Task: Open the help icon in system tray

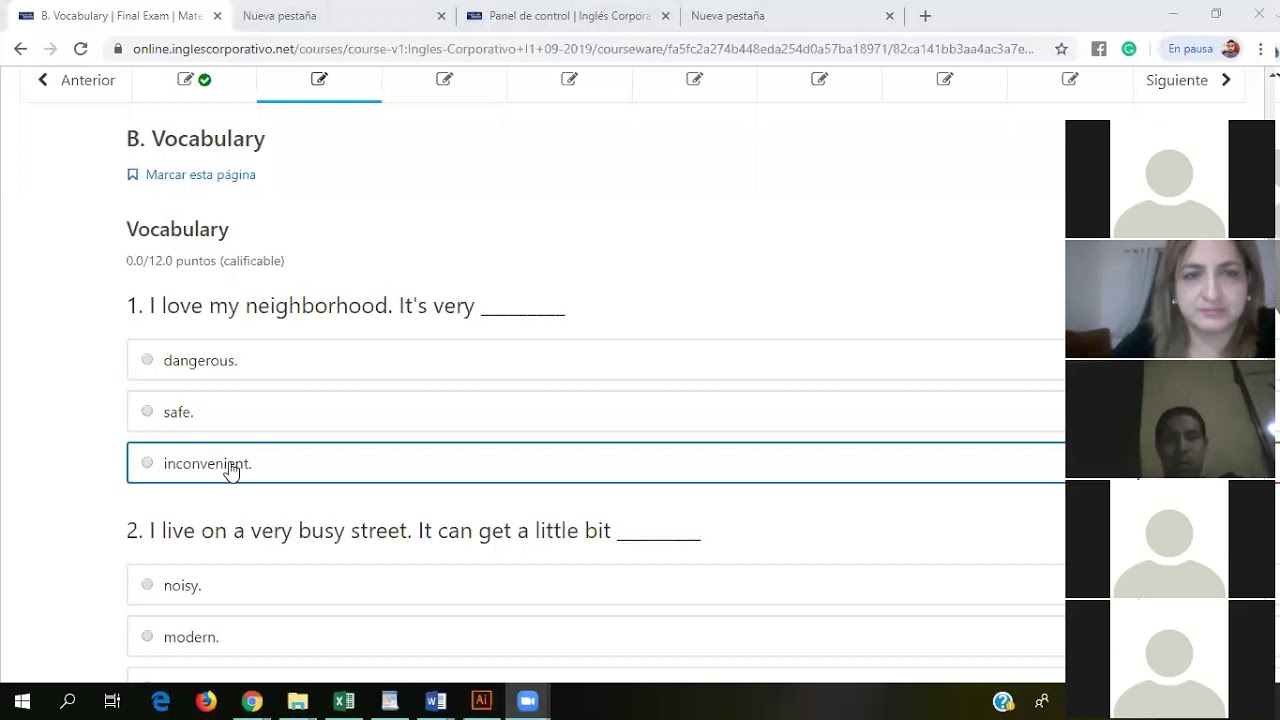Action: click(1003, 701)
